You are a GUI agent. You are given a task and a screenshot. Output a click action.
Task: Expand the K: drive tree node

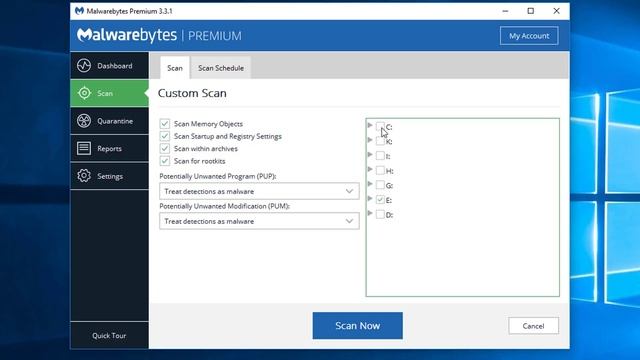pyautogui.click(x=370, y=140)
